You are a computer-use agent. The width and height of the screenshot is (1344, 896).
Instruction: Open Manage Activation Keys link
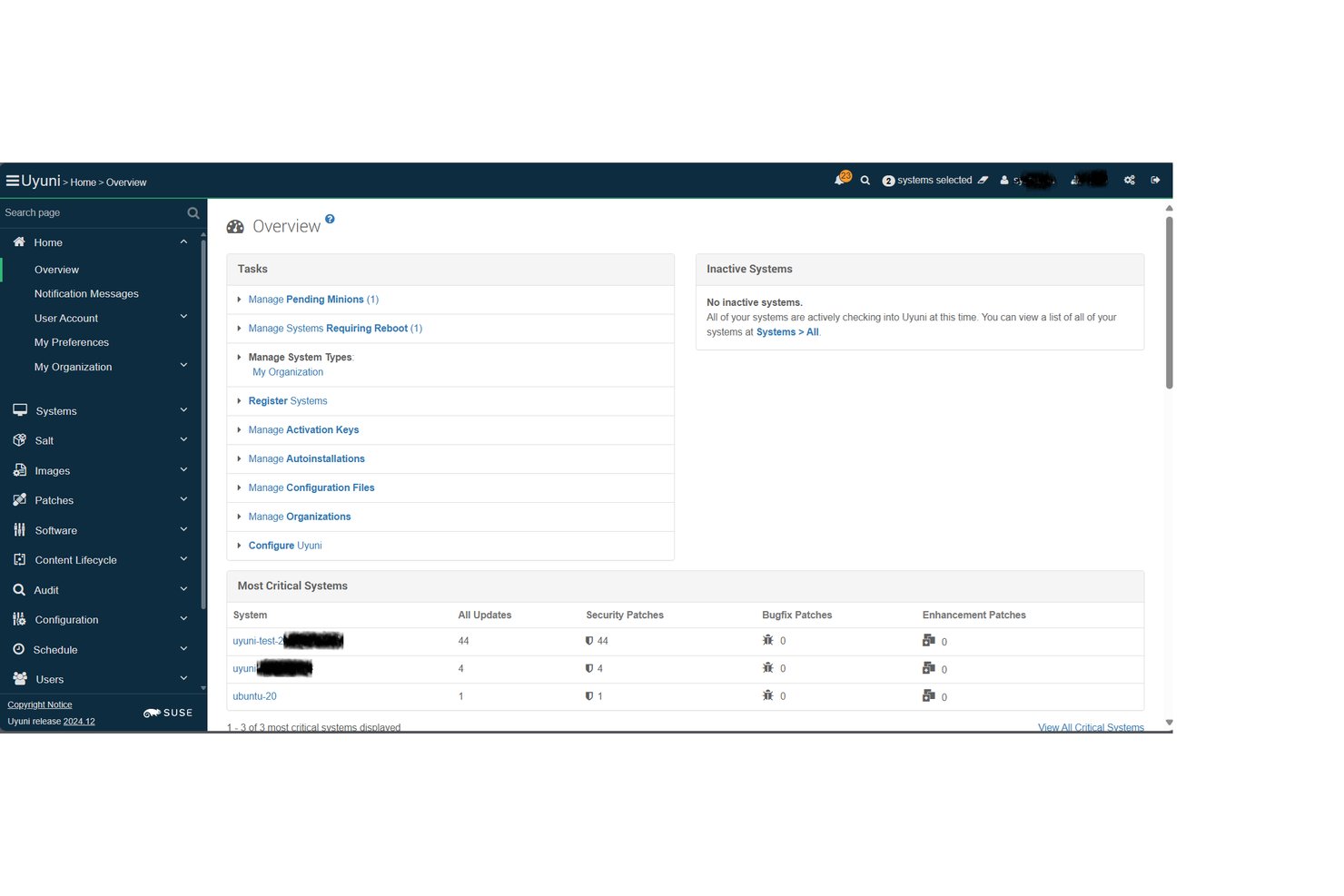[x=303, y=430]
